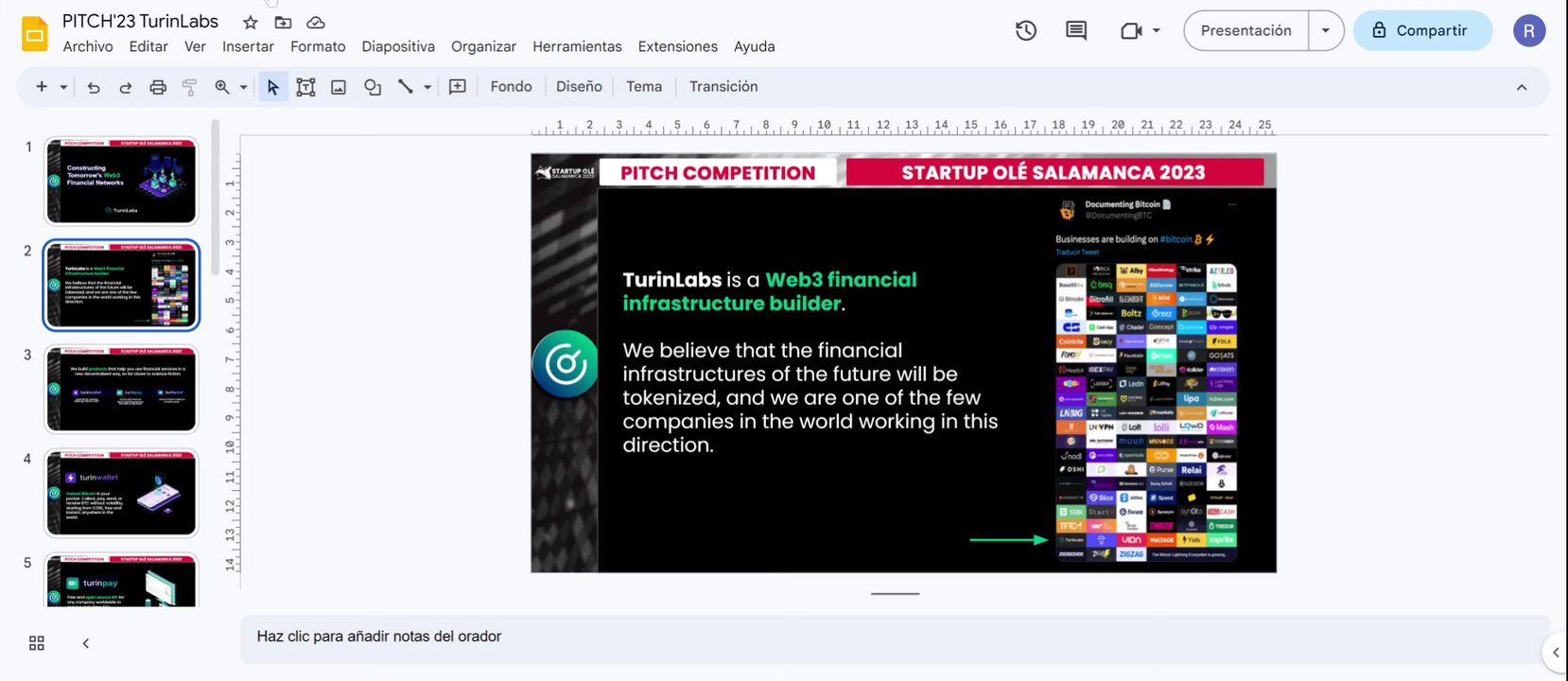Screen dimensions: 1568x681
Task: Expand the video call options arrow
Action: [1157, 31]
